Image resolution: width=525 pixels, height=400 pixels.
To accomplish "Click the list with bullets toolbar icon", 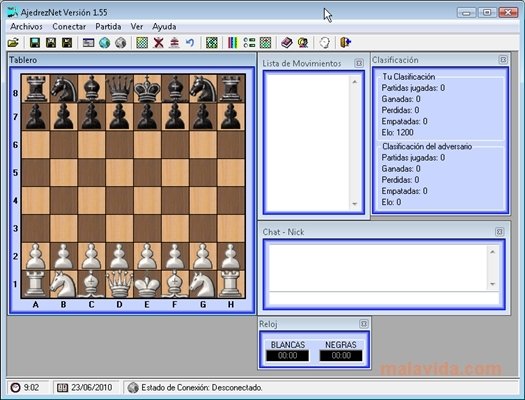I will point(249,43).
